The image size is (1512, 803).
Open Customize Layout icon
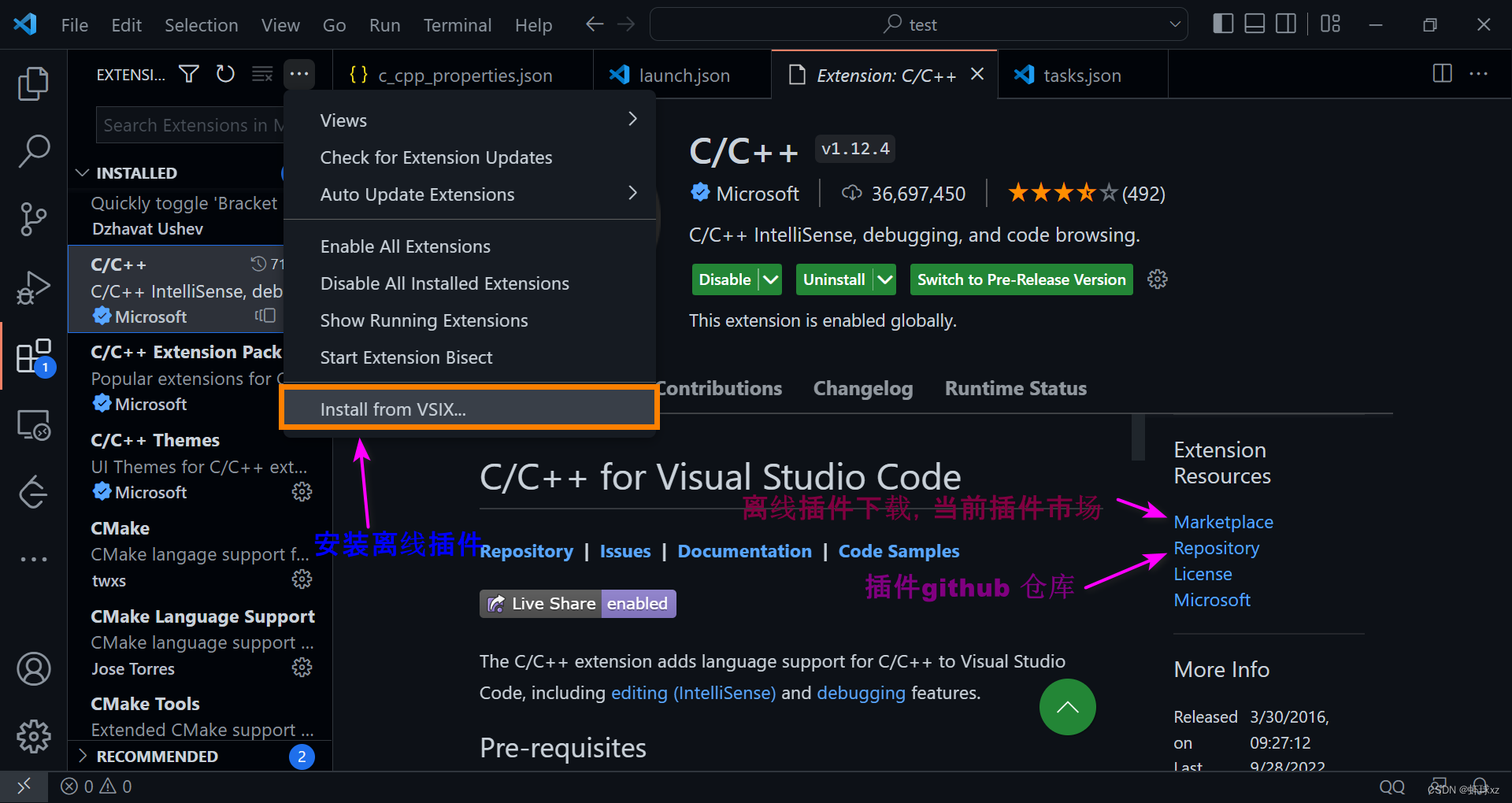pos(1331,24)
